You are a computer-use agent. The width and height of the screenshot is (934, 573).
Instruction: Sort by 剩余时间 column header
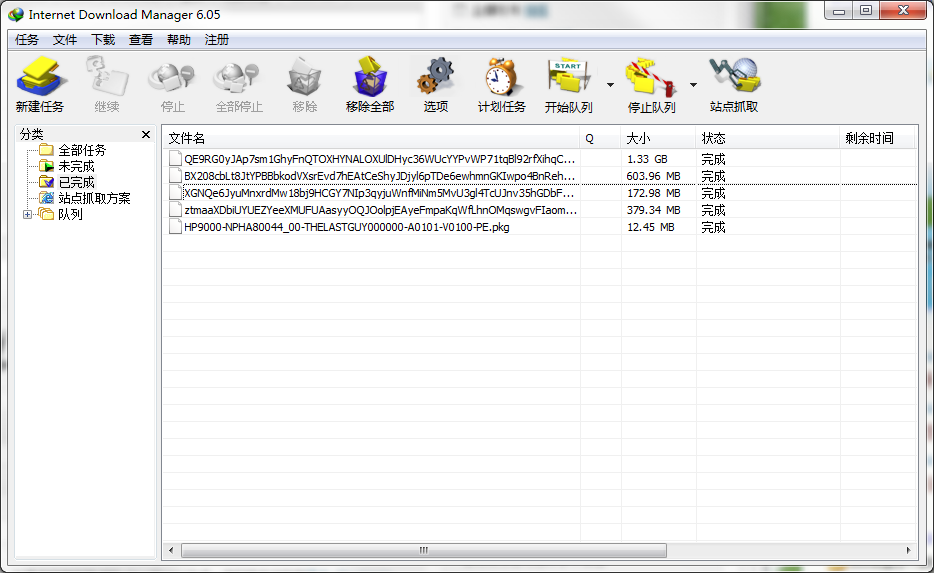pos(877,138)
